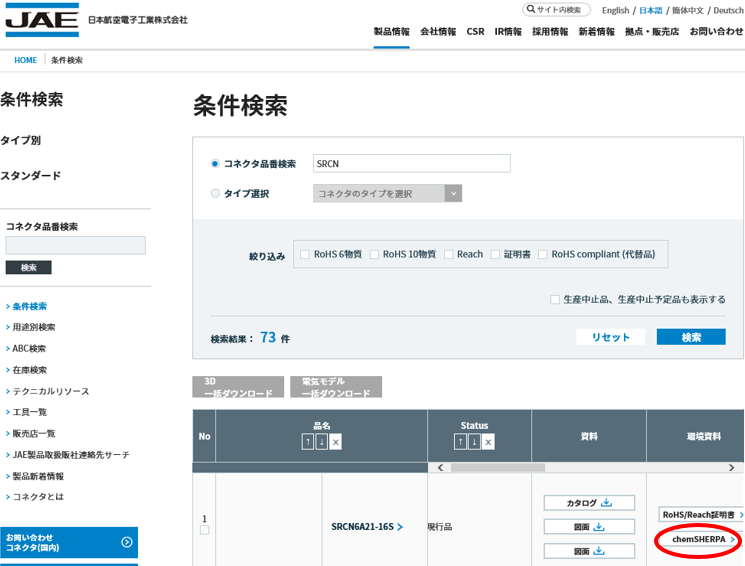Click the blue 検索 search button
This screenshot has width=745, height=566.
click(691, 337)
